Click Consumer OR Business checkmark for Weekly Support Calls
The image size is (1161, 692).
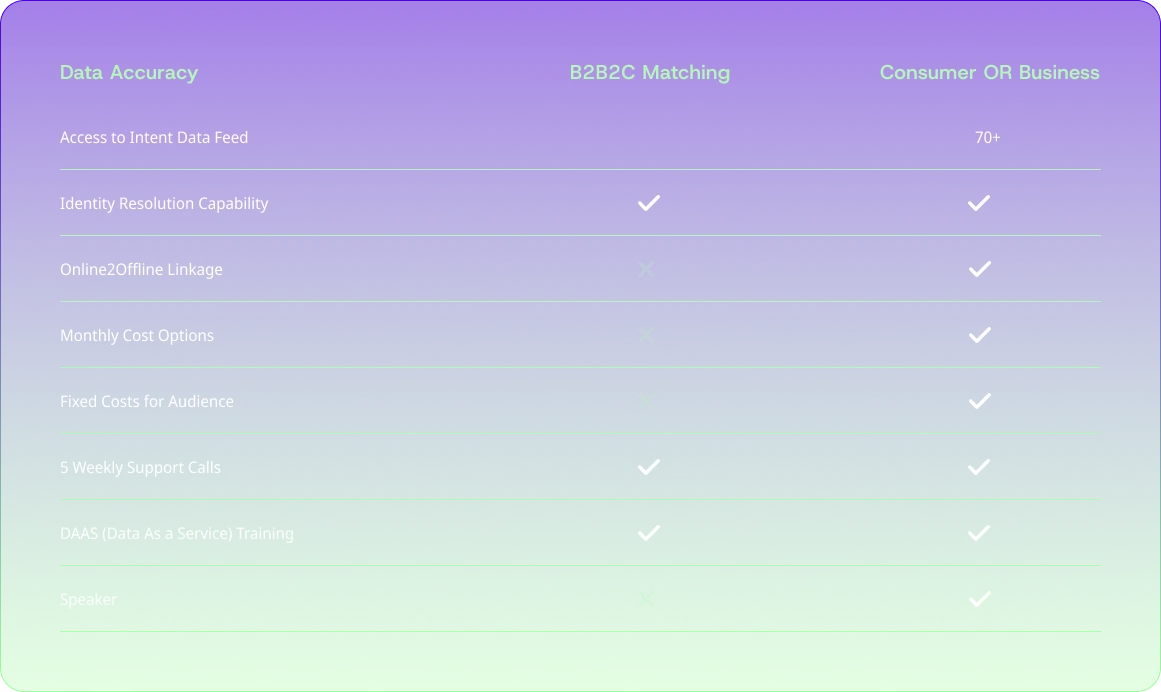[x=979, y=467]
